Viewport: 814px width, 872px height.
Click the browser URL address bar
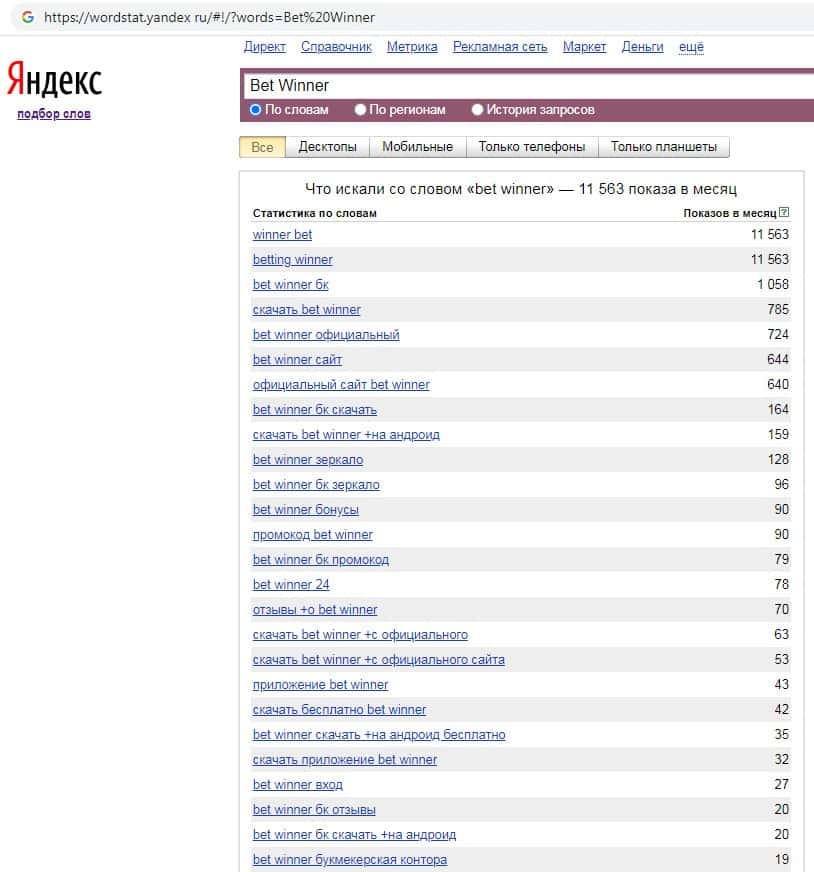(x=400, y=17)
